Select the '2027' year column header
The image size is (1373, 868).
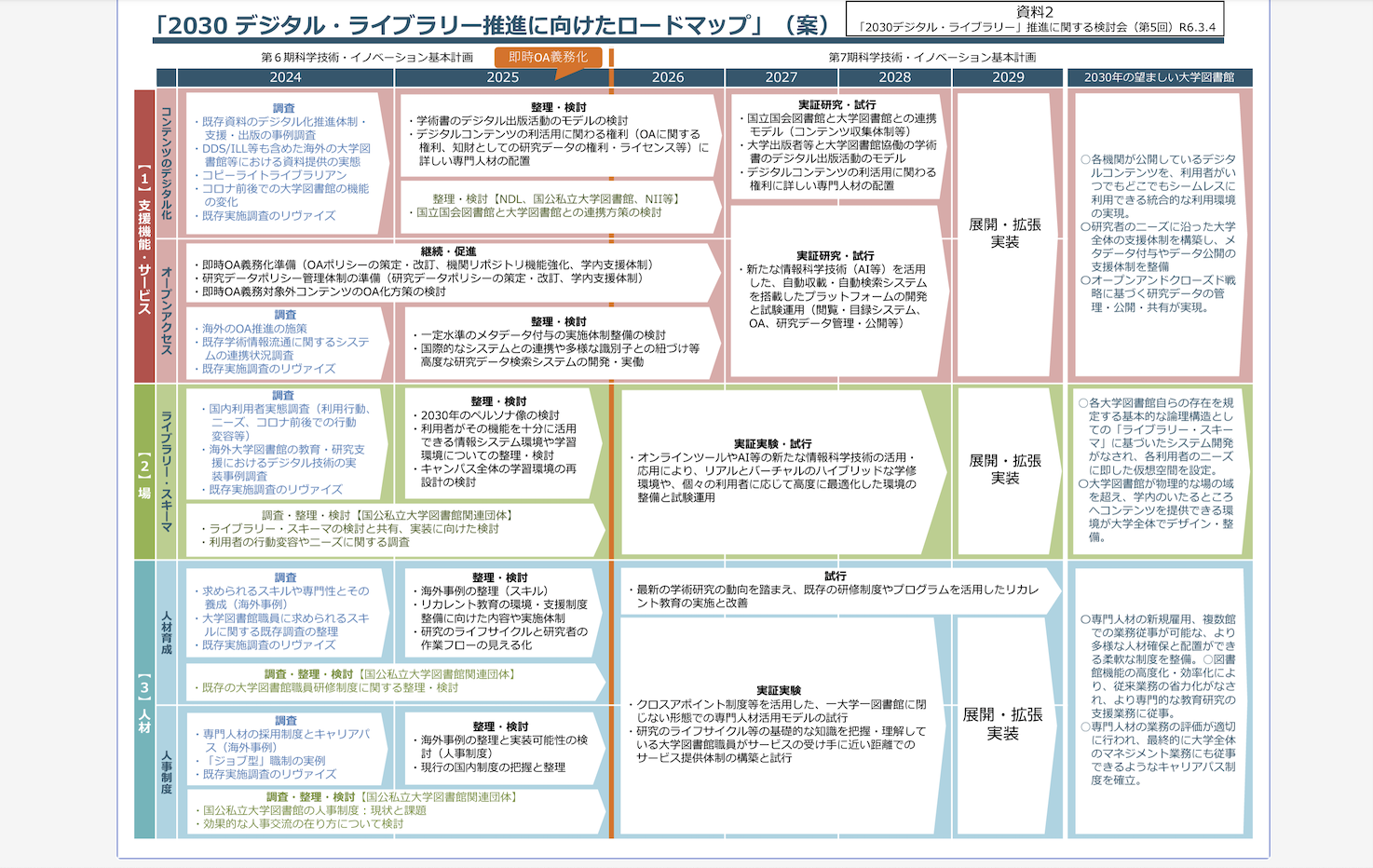(782, 77)
